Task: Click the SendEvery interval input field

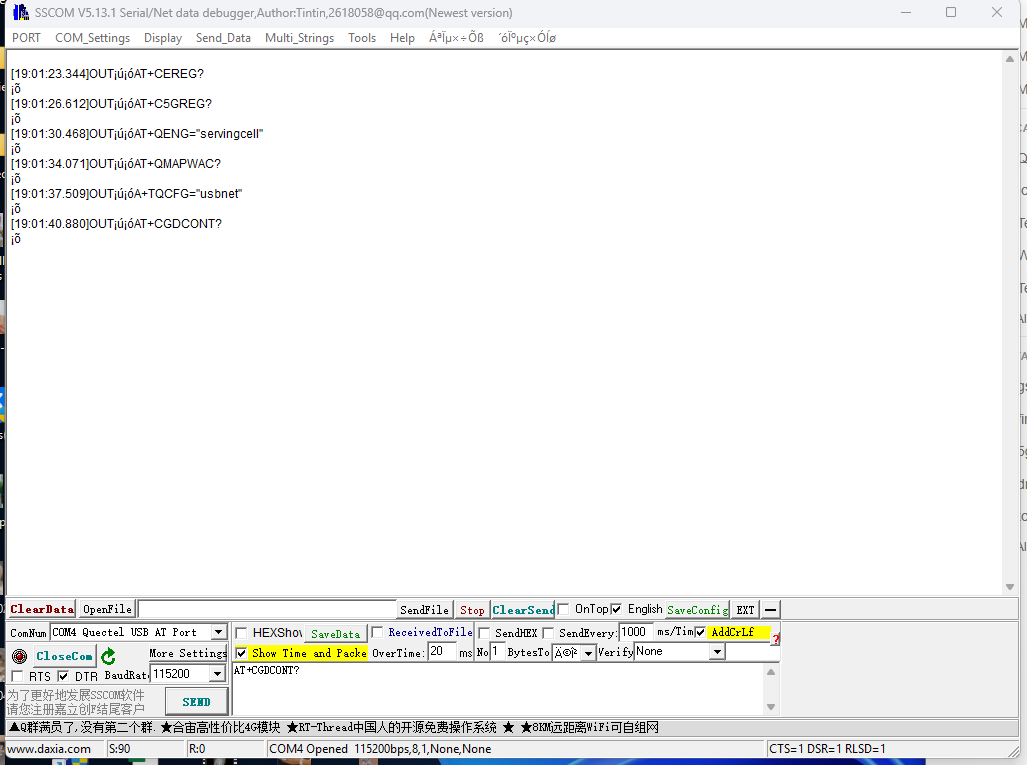Action: click(635, 632)
